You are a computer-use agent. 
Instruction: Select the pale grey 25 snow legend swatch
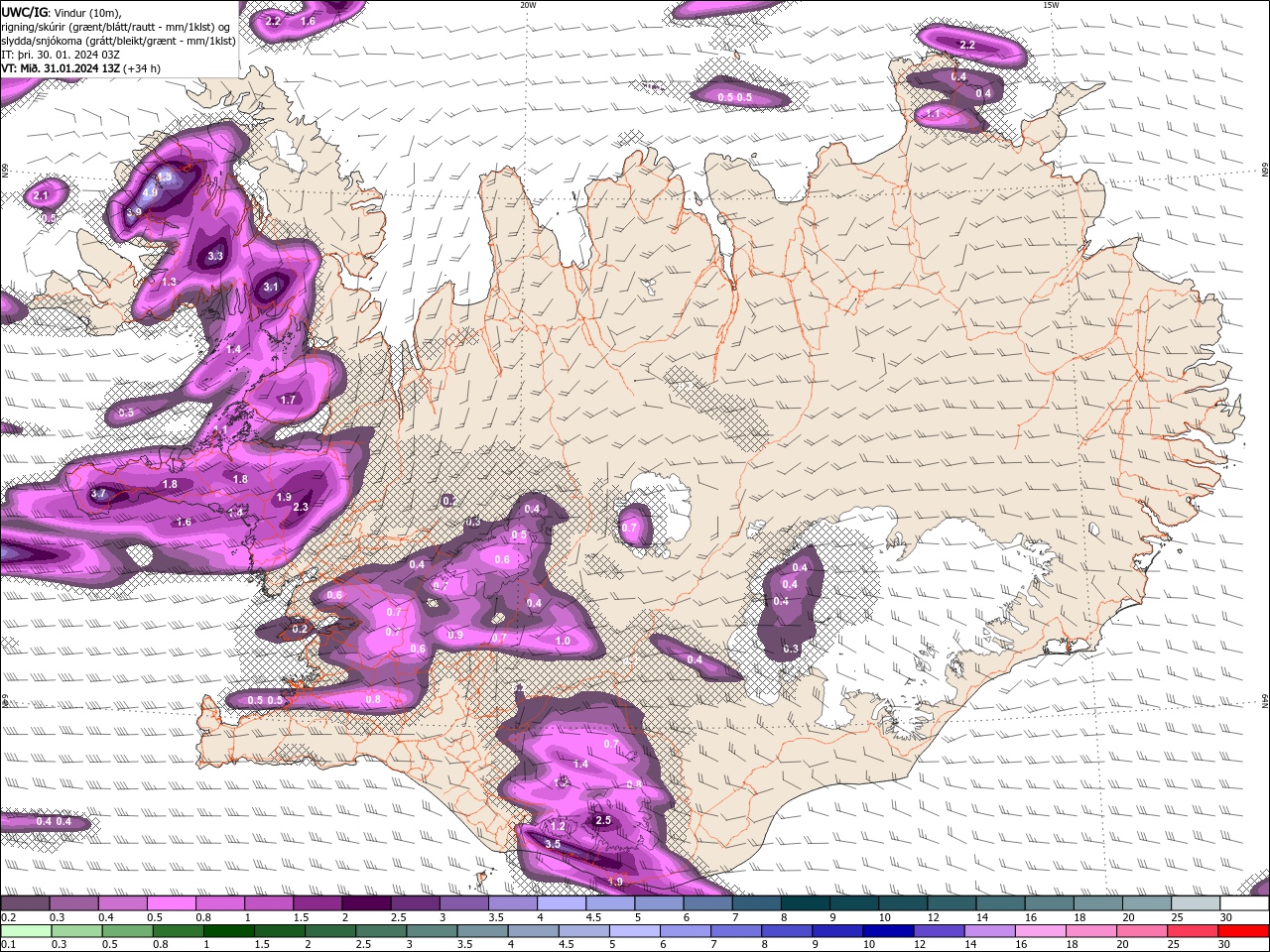[1196, 903]
